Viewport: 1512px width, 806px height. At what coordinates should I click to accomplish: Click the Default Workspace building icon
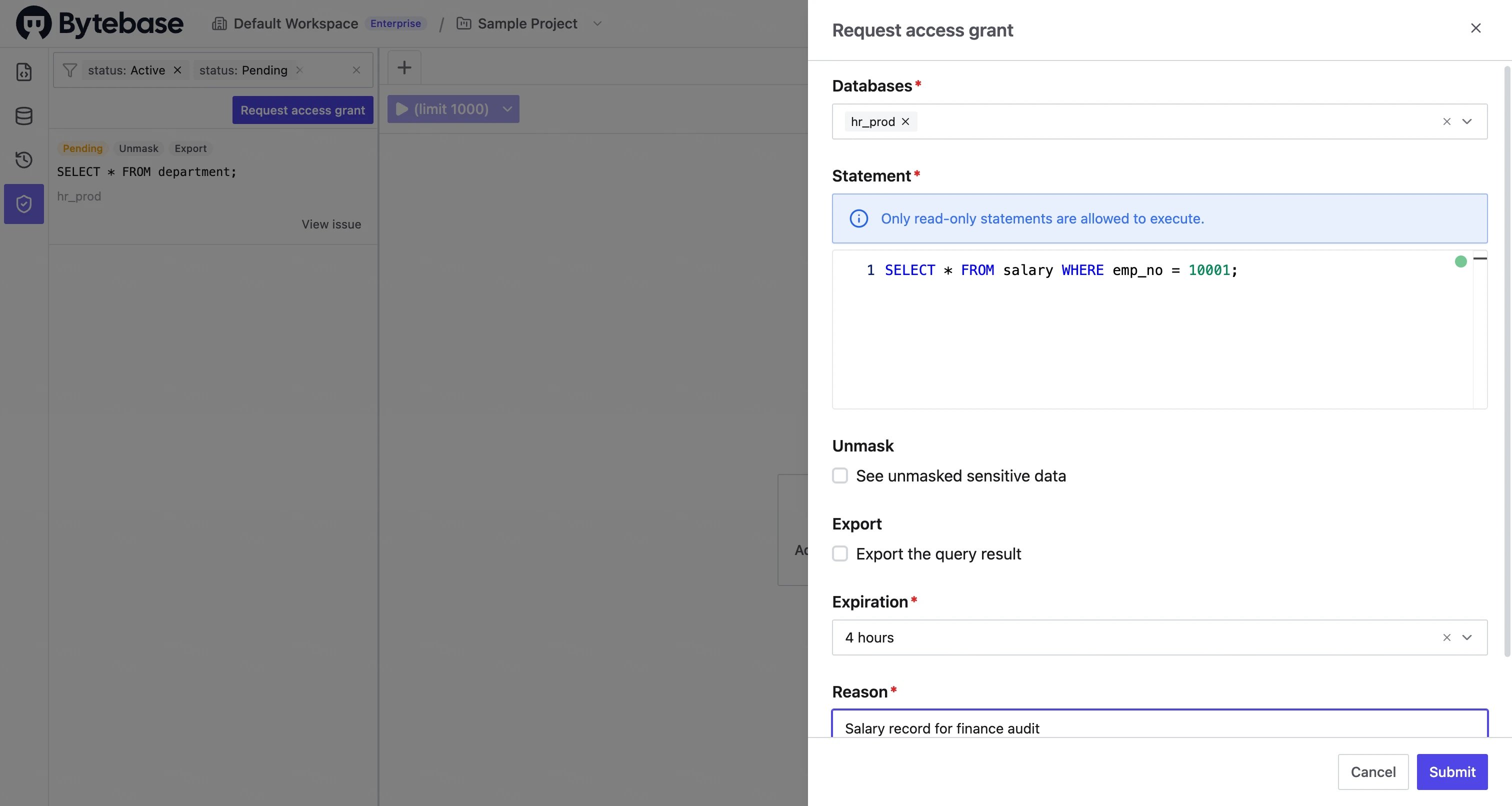219,23
